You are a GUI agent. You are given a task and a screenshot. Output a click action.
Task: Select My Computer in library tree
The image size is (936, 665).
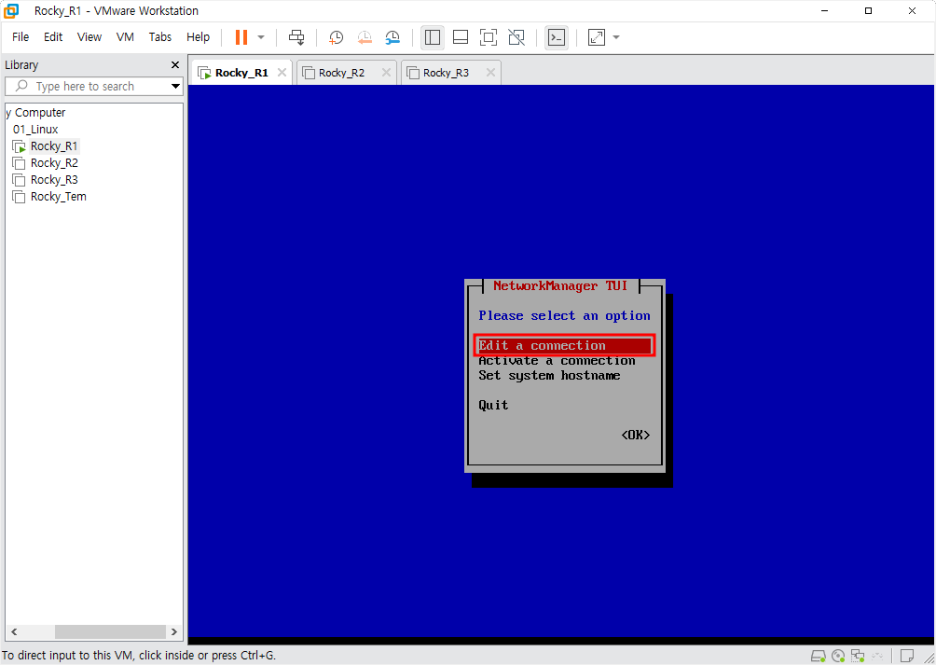tap(36, 112)
